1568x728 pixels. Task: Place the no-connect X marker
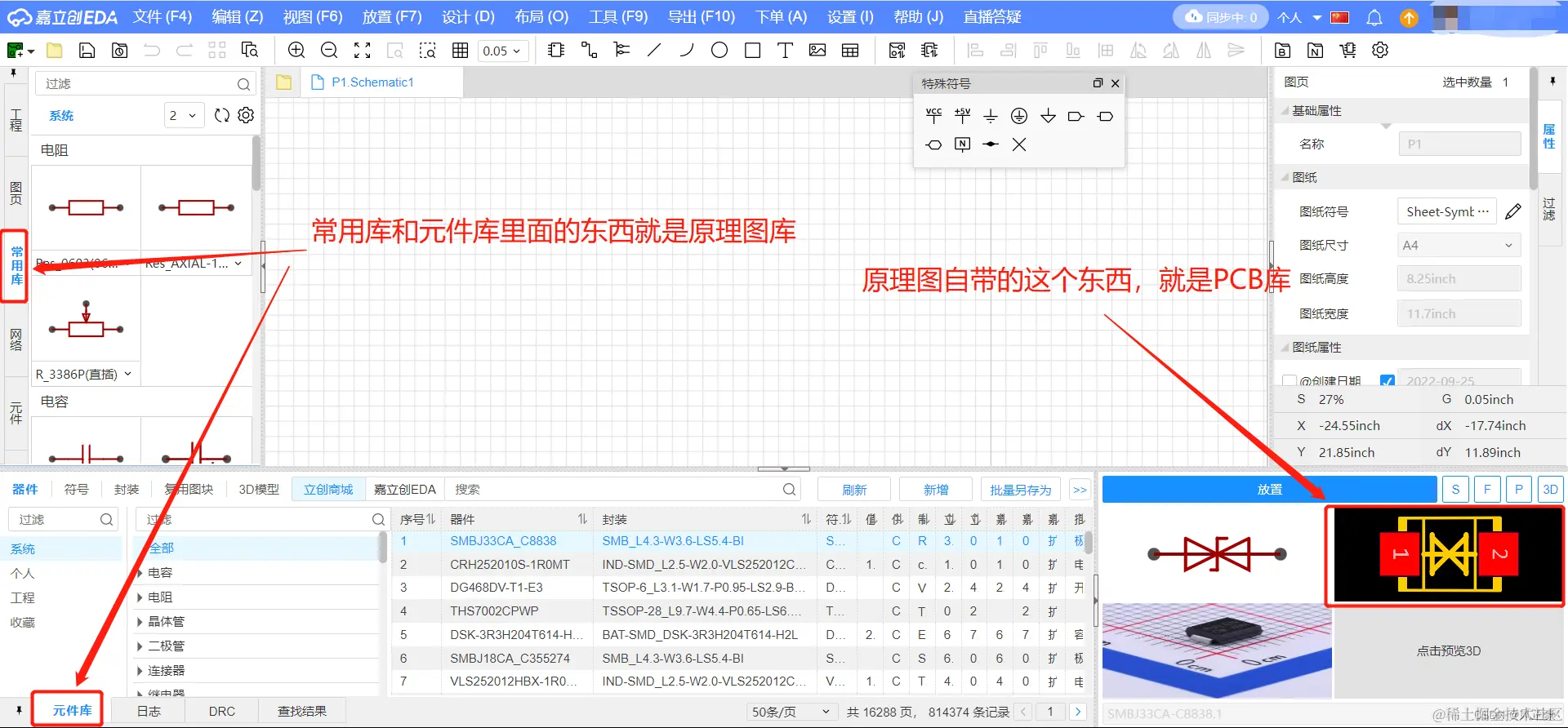[x=1019, y=144]
